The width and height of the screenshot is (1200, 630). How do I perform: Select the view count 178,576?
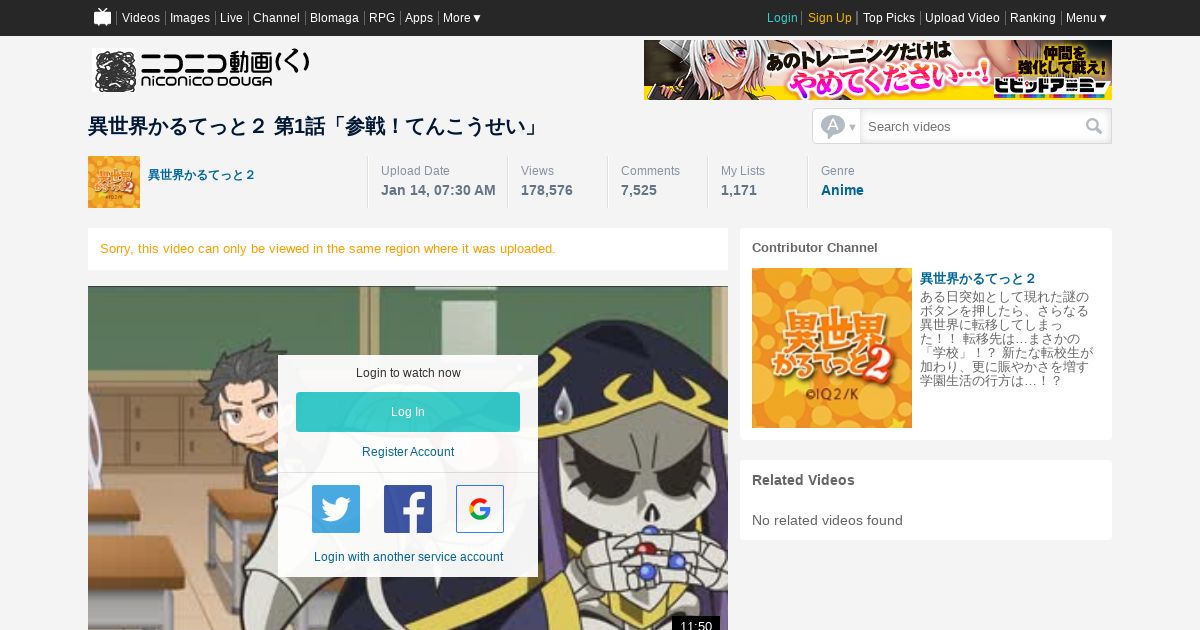(x=547, y=190)
